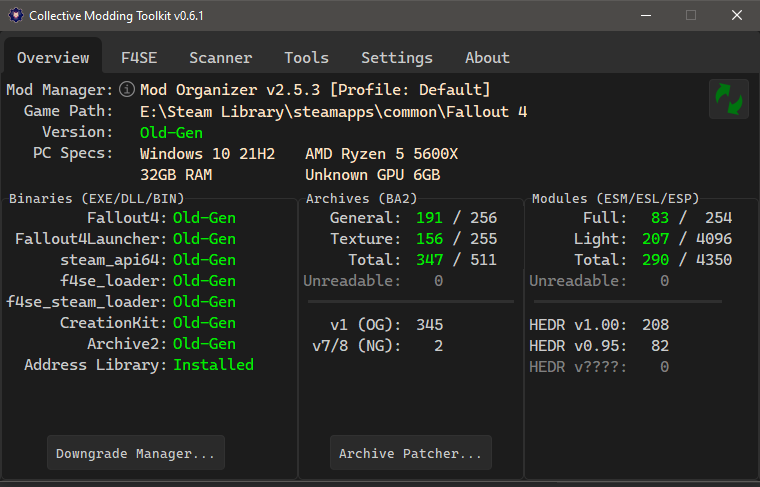Switch to the Overview tab

coord(53,58)
